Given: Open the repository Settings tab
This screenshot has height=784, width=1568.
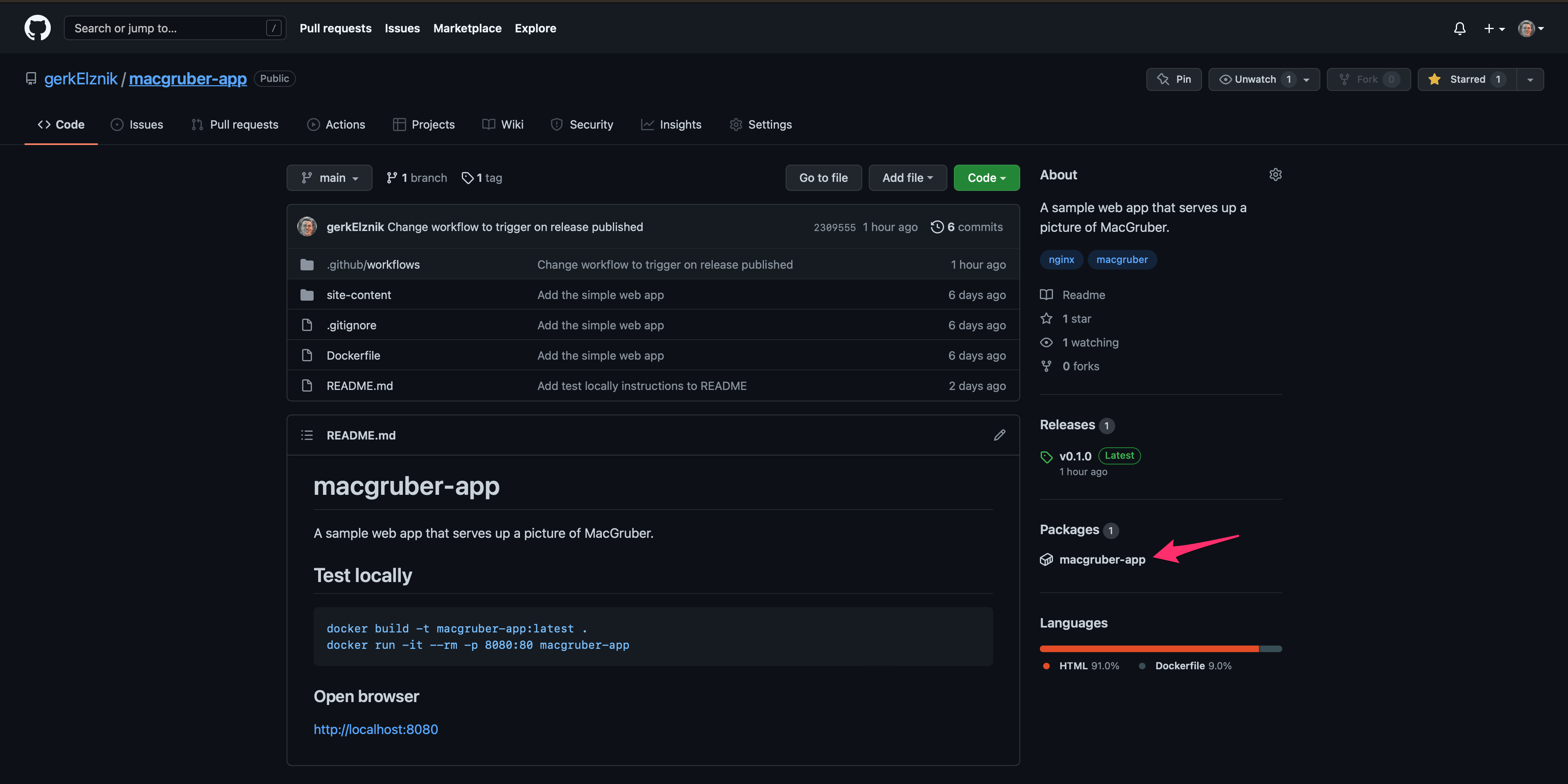Looking at the screenshot, I should tap(761, 124).
